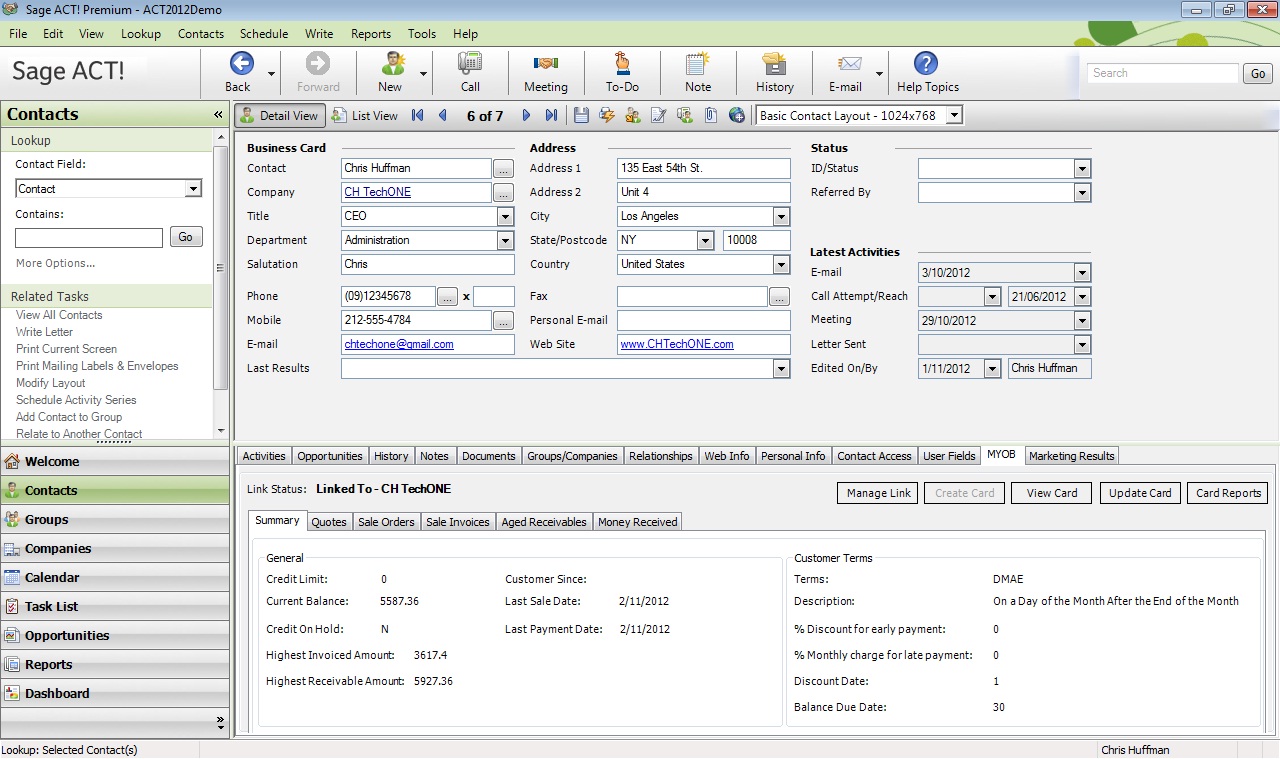Click the Manage Link button
This screenshot has height=759, width=1280.
click(x=879, y=493)
